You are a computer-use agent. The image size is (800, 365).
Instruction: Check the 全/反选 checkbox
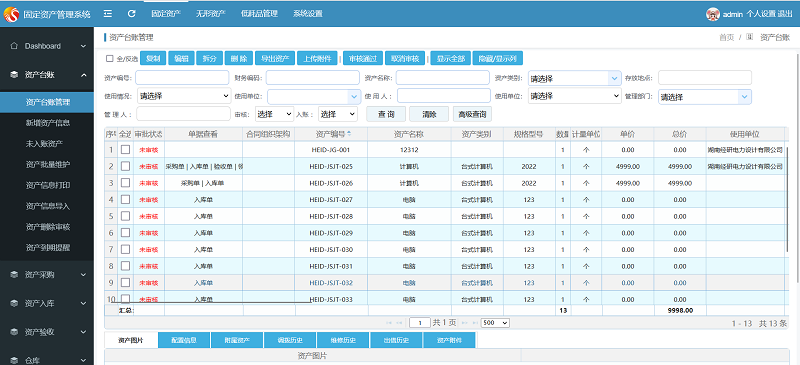[109, 58]
